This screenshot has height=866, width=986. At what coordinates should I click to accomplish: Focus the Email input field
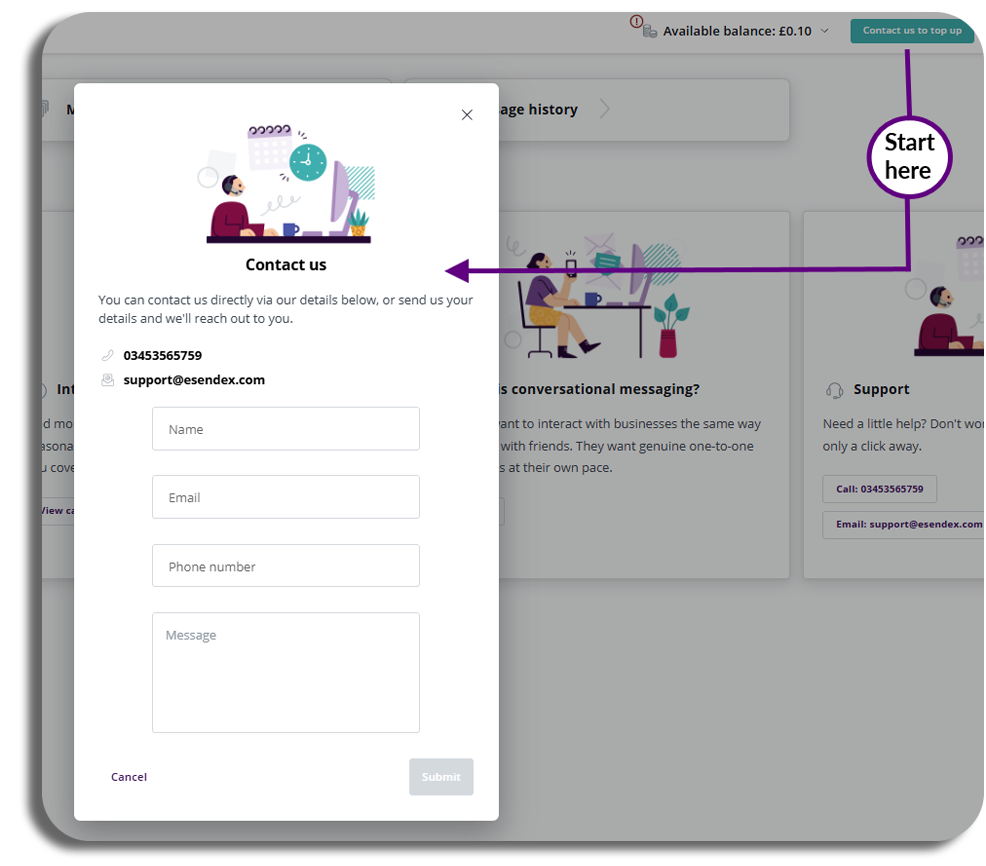click(285, 497)
